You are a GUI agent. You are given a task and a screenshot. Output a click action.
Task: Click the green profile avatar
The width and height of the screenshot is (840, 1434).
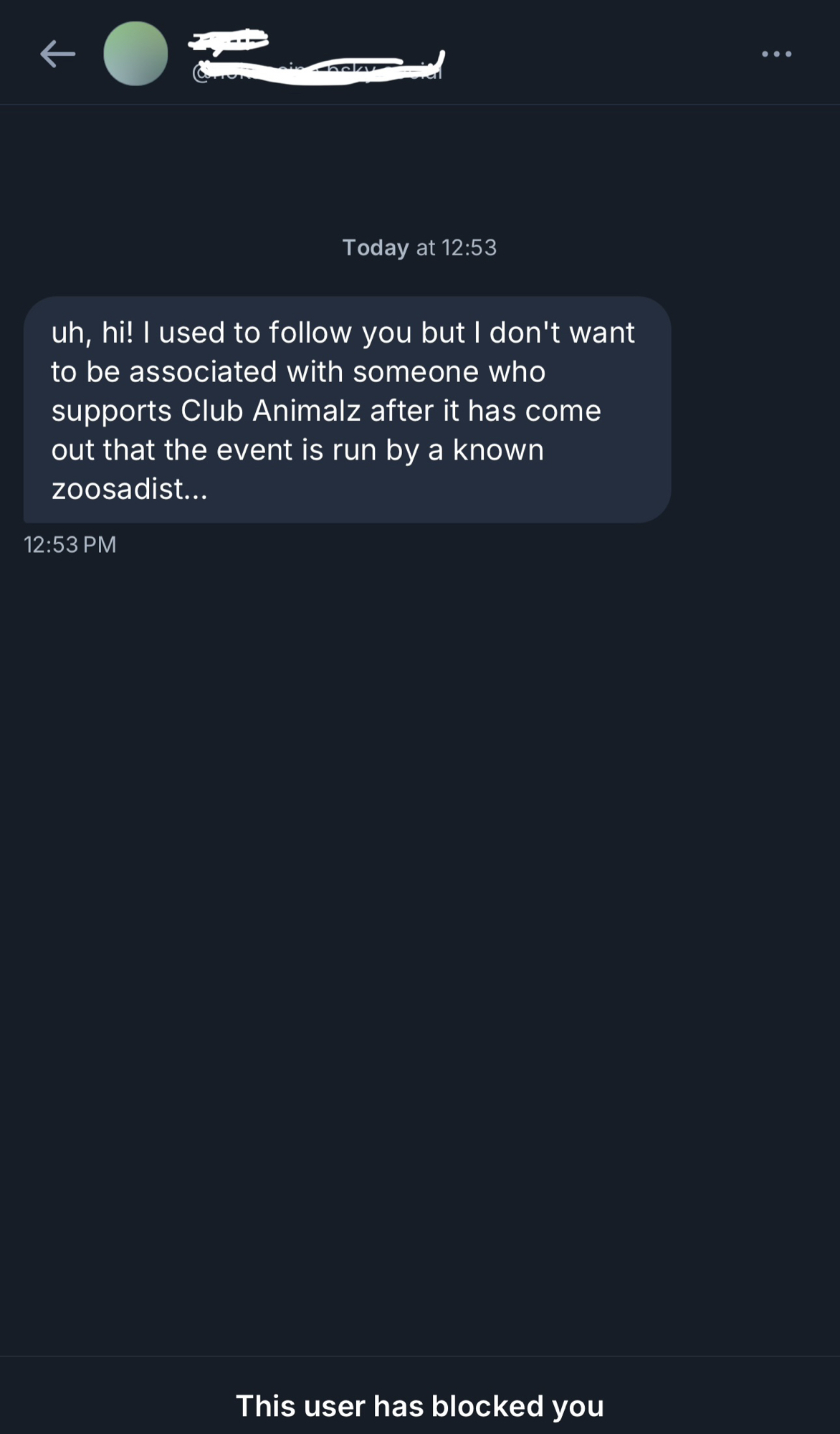[x=135, y=54]
